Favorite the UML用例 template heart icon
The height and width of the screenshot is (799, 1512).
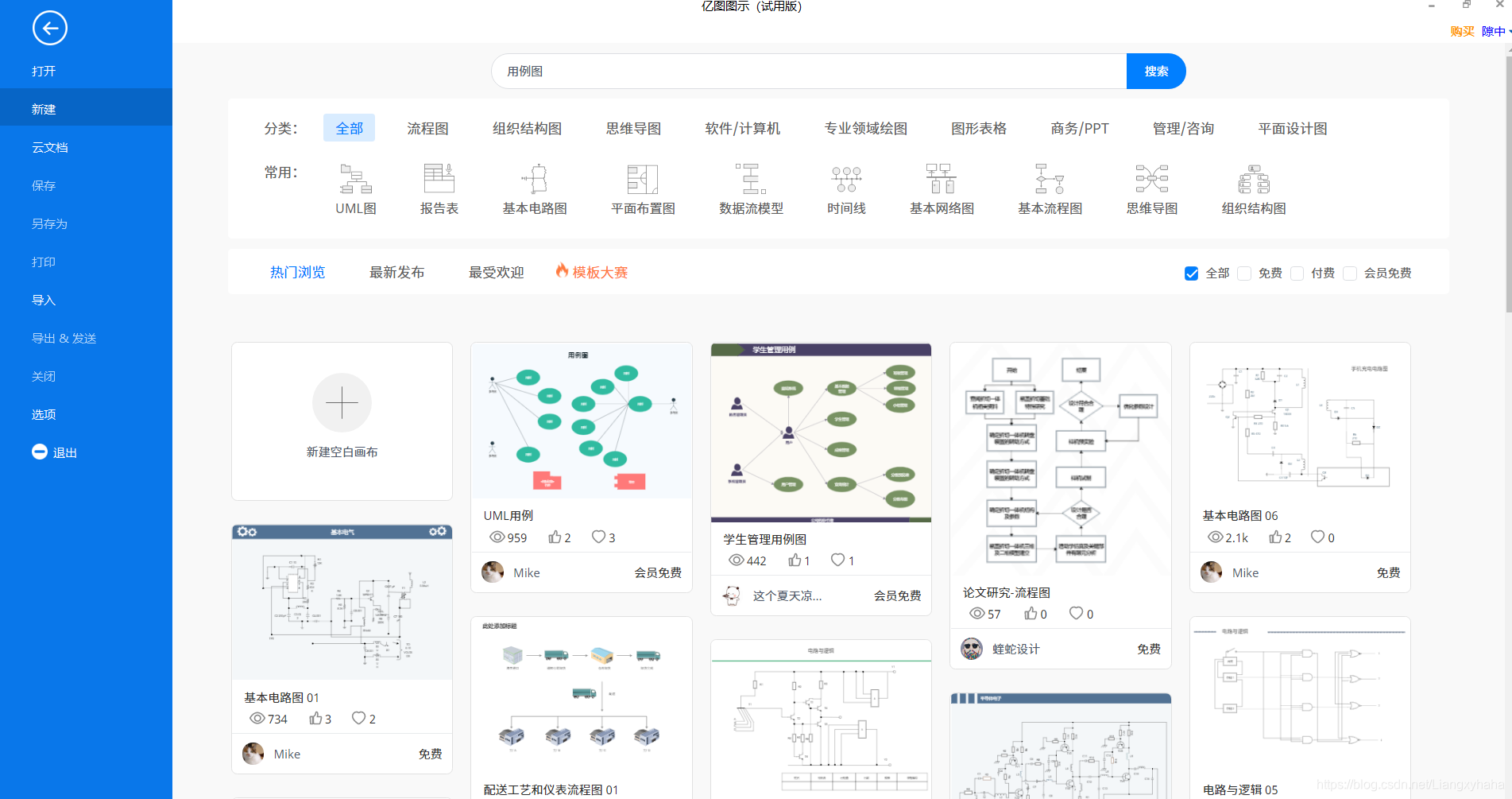[x=598, y=537]
